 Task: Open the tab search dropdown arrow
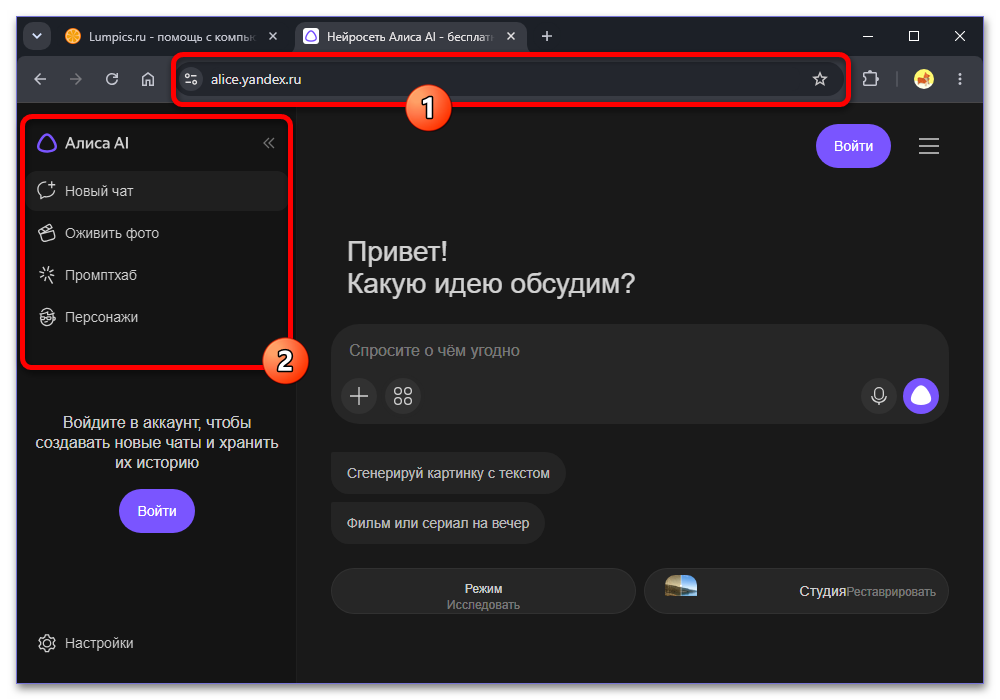(x=37, y=36)
